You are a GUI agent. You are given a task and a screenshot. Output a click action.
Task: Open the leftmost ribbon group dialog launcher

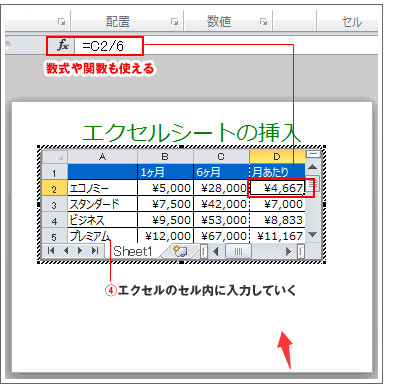pyautogui.click(x=61, y=22)
